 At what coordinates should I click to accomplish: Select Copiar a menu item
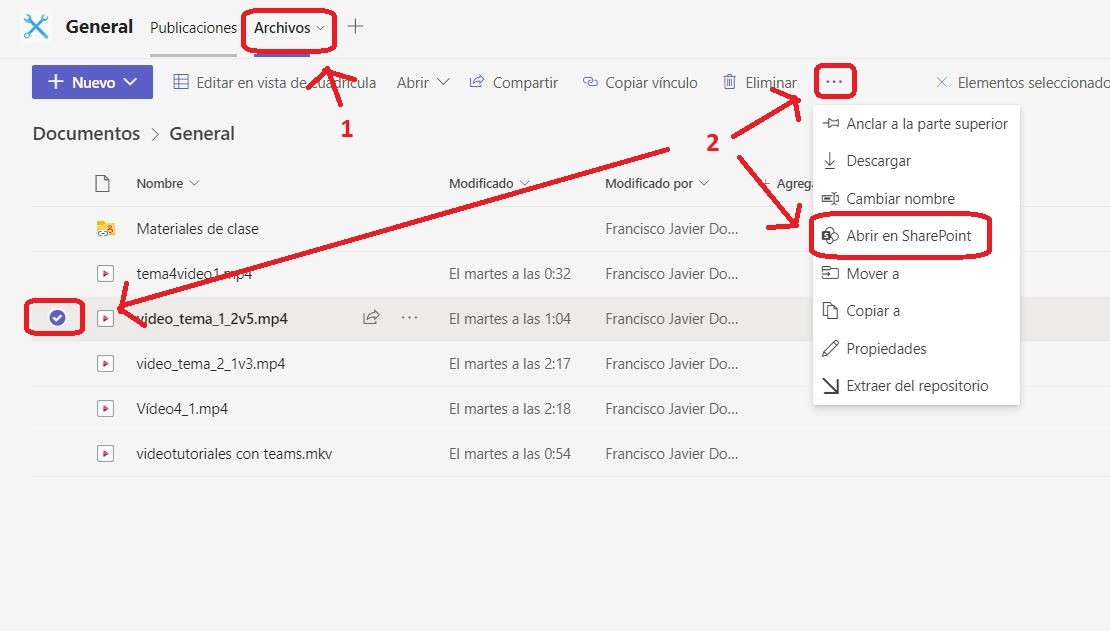(x=916, y=311)
